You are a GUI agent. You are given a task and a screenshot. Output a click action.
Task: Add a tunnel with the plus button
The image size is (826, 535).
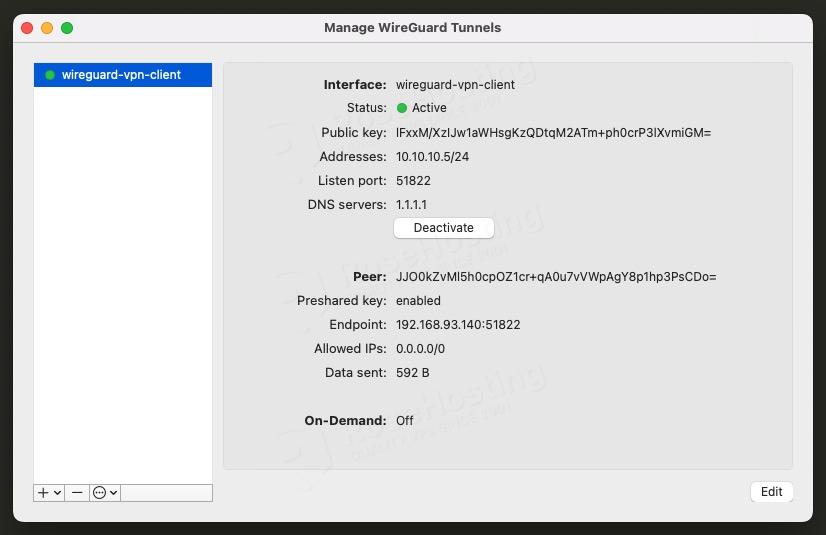tap(43, 493)
